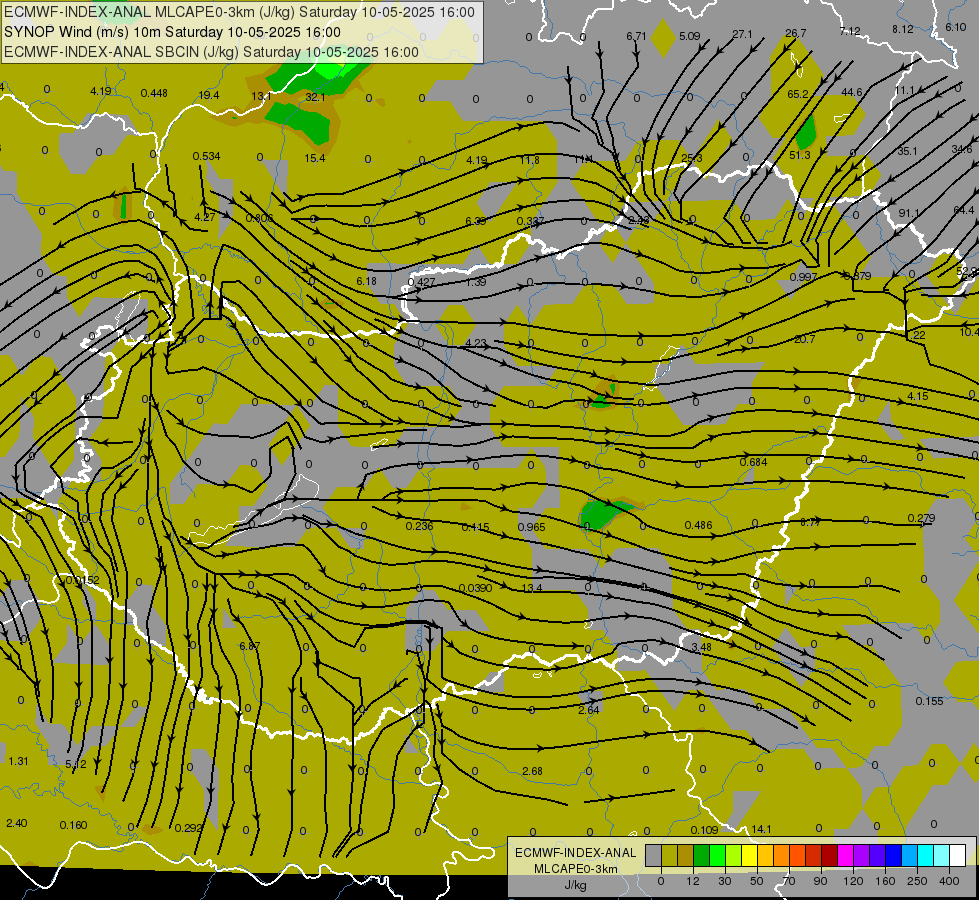Viewport: 979px width, 900px height.
Task: Click legend scale label '50'
Action: pyautogui.click(x=756, y=881)
